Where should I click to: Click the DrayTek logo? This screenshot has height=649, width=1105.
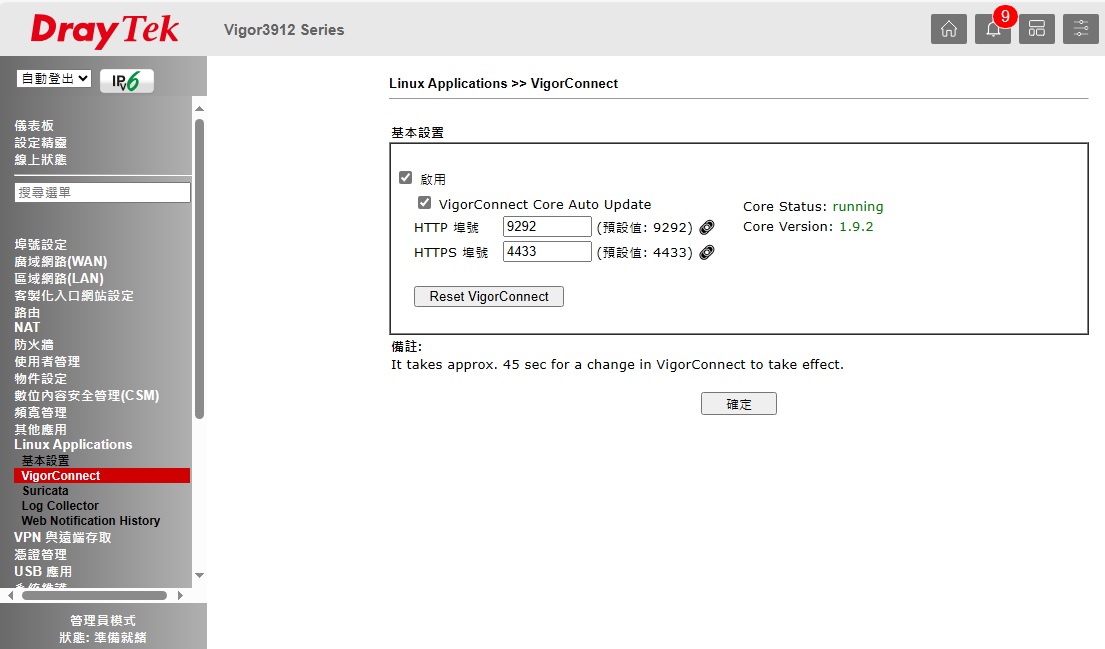coord(104,30)
